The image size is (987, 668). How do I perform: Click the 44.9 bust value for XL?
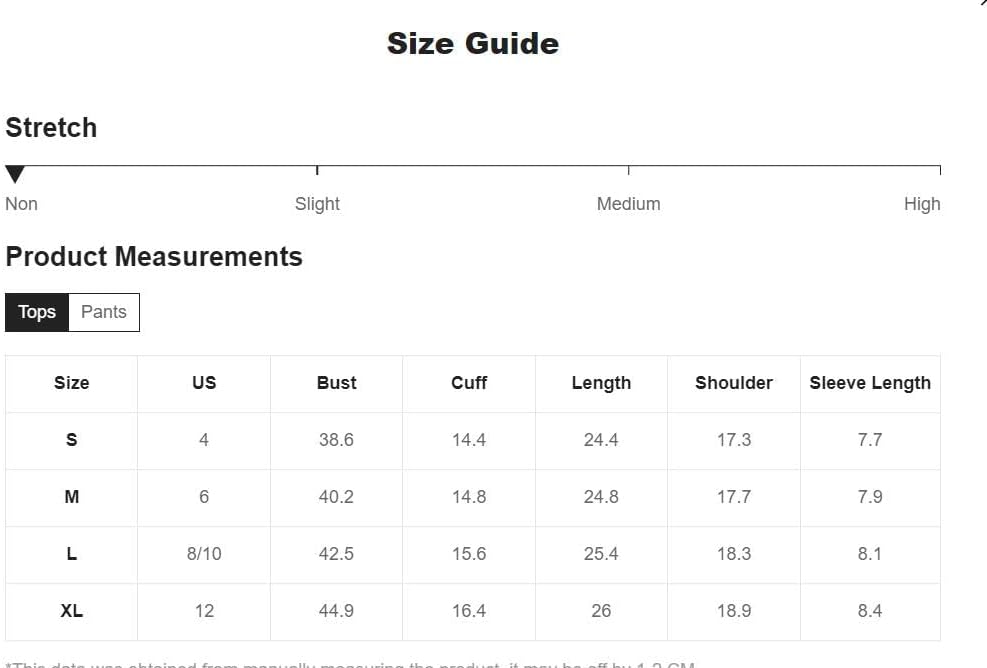pos(336,611)
